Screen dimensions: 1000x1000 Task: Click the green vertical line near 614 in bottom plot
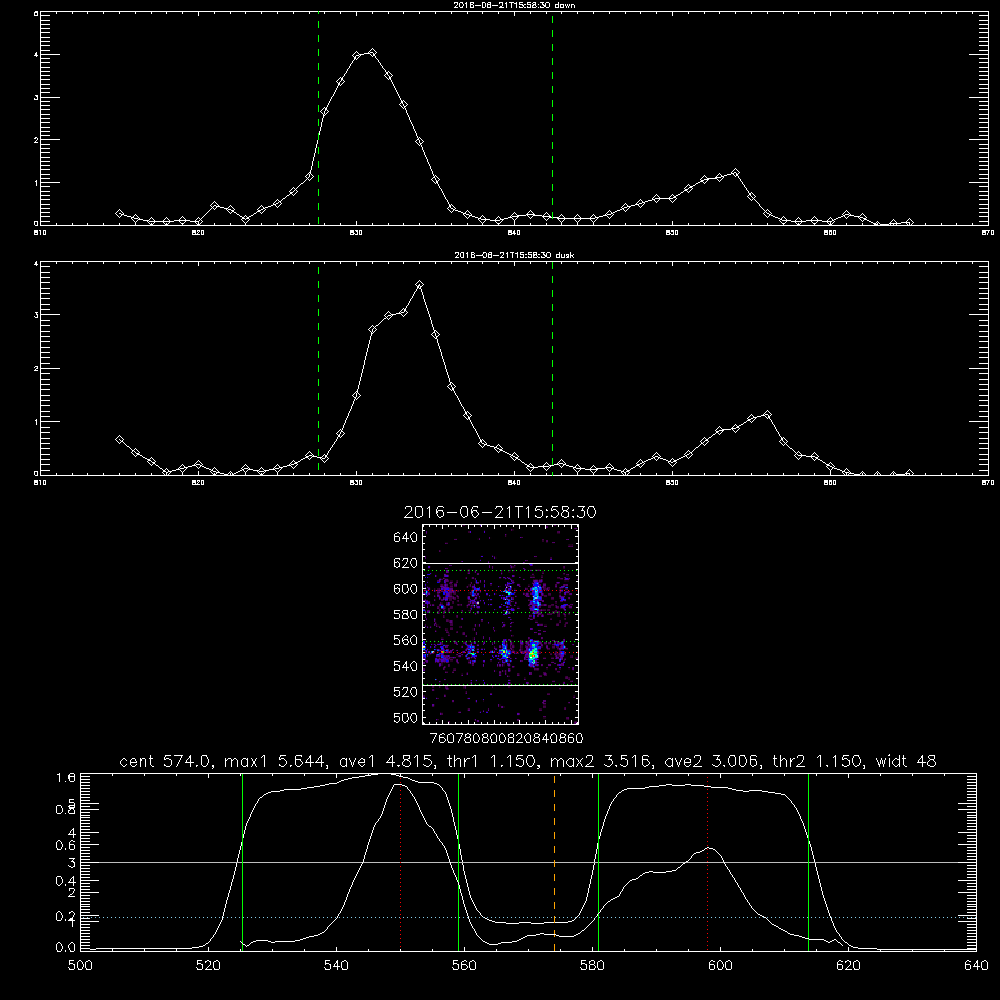tap(808, 862)
